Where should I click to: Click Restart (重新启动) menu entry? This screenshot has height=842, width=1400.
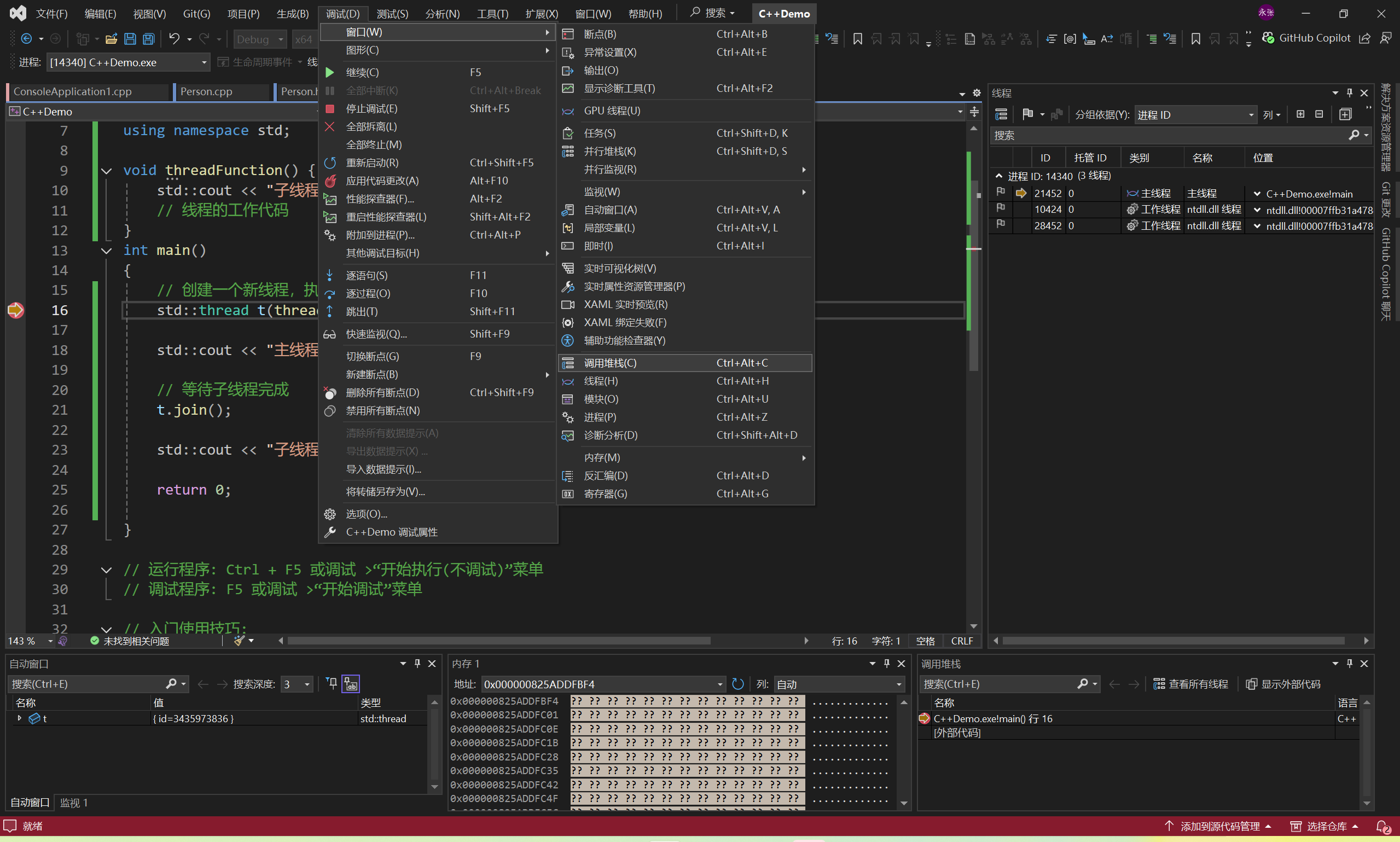pos(439,163)
